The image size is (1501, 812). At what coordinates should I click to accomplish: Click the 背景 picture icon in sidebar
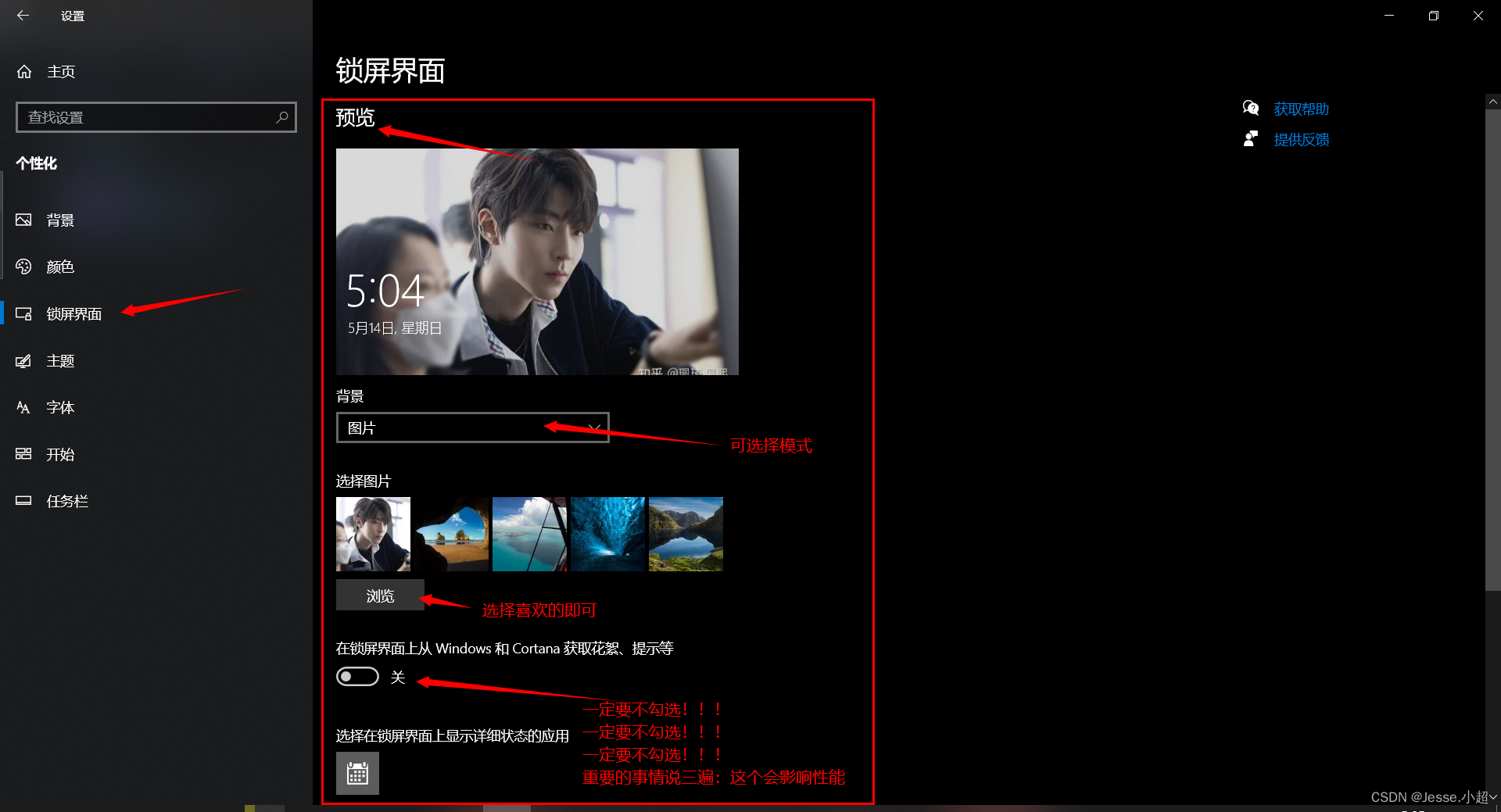[x=23, y=220]
